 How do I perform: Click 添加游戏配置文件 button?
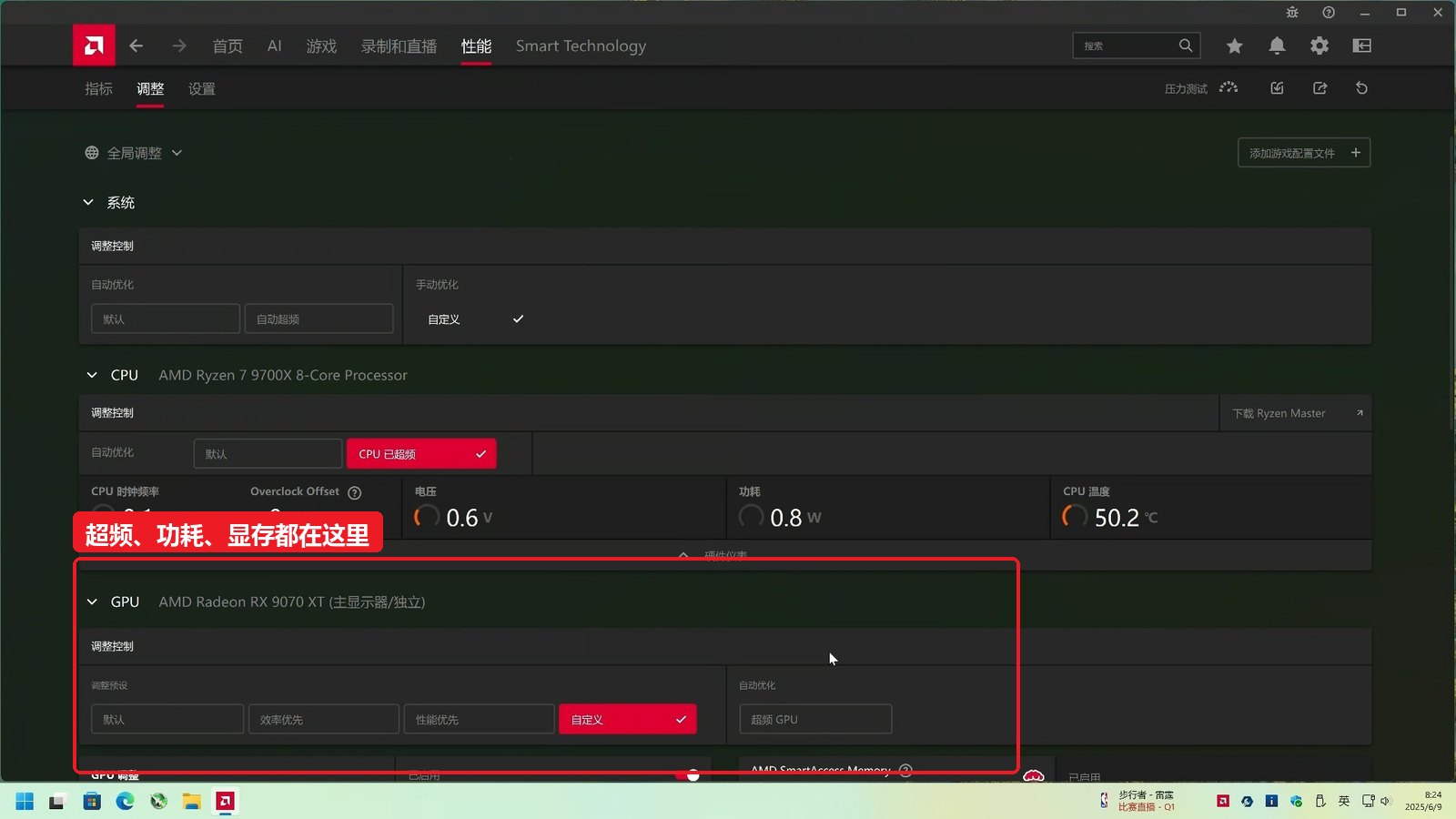(1304, 153)
